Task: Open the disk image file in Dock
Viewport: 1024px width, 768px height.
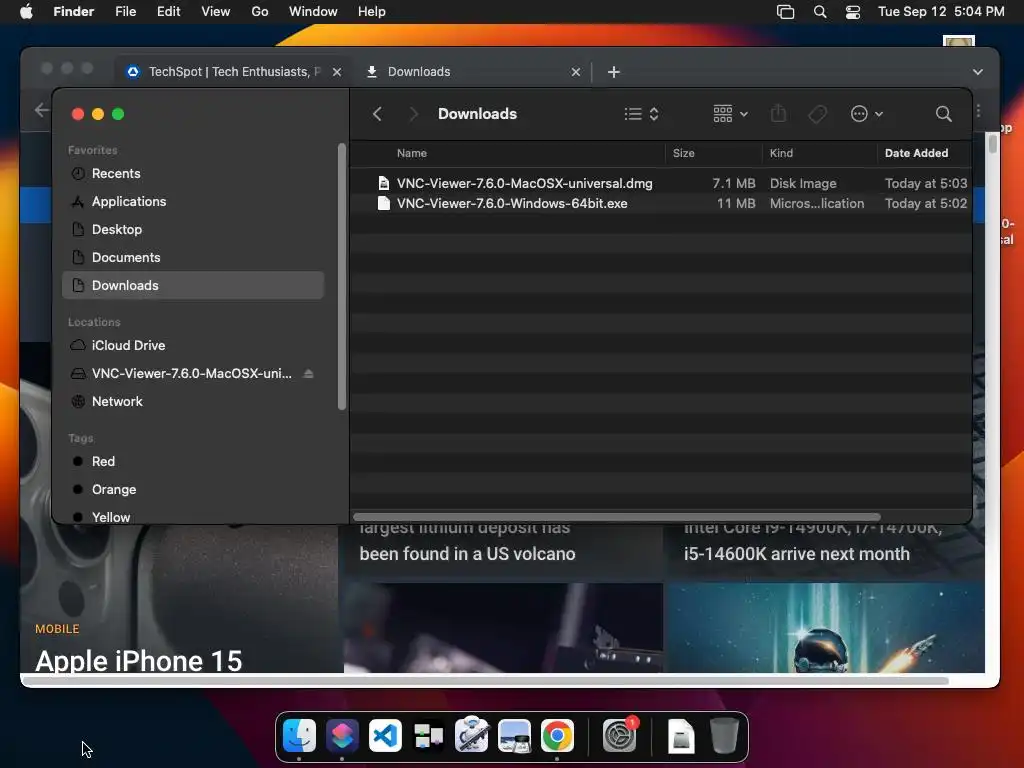Action: click(680, 735)
